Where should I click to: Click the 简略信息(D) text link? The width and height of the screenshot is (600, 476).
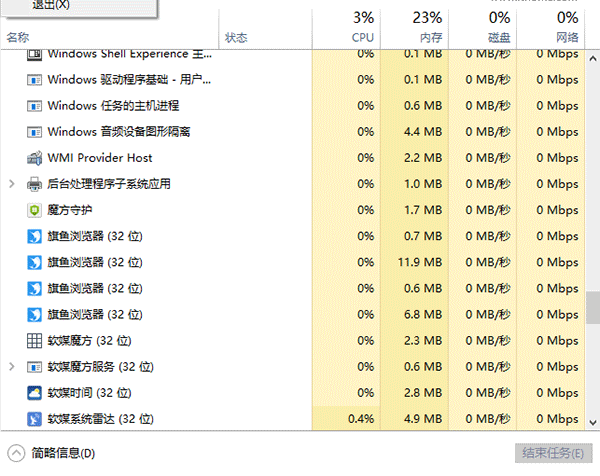[x=63, y=453]
